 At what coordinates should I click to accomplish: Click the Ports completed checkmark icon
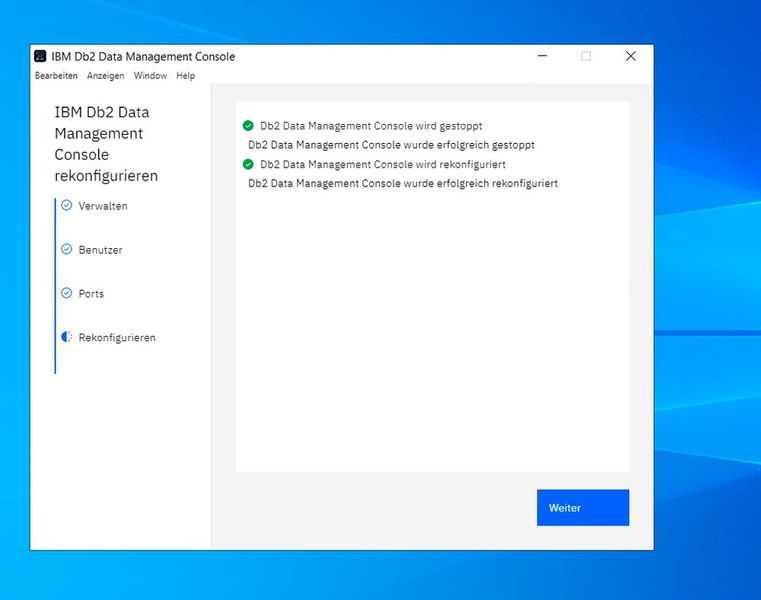pos(66,293)
